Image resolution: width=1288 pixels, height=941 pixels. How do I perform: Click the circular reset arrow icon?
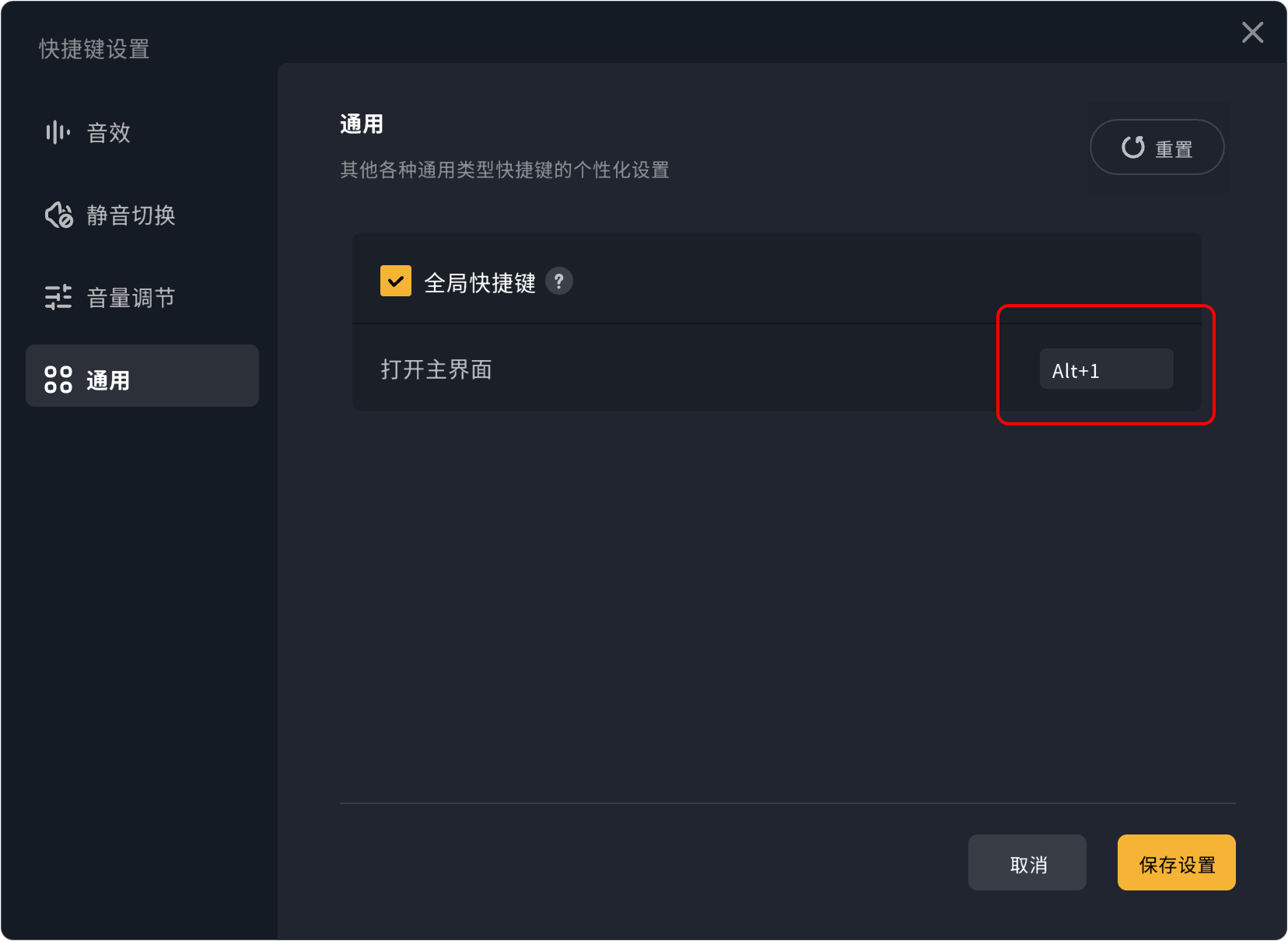pyautogui.click(x=1133, y=147)
